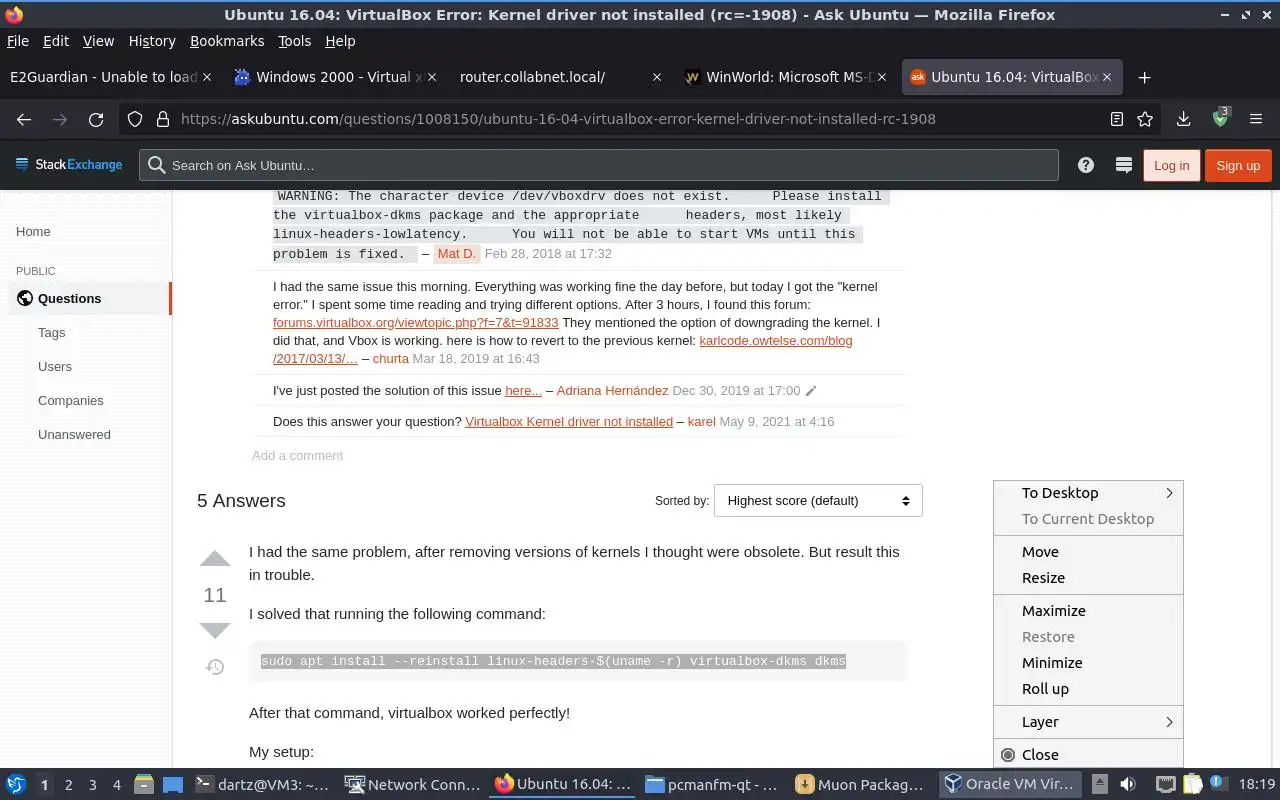Bookmark this page with the star icon

[x=1145, y=119]
